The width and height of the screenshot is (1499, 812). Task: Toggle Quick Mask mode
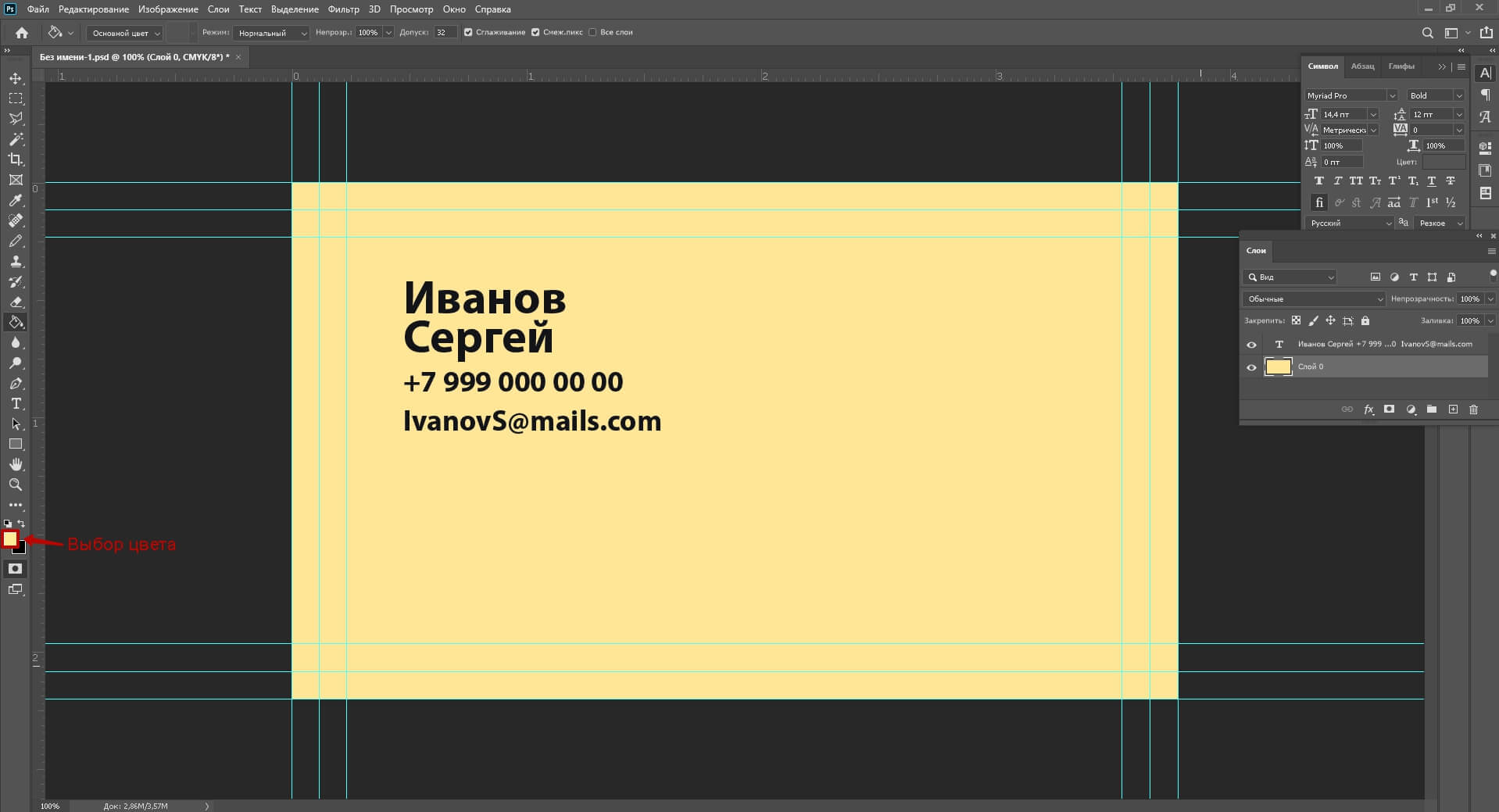(16, 569)
